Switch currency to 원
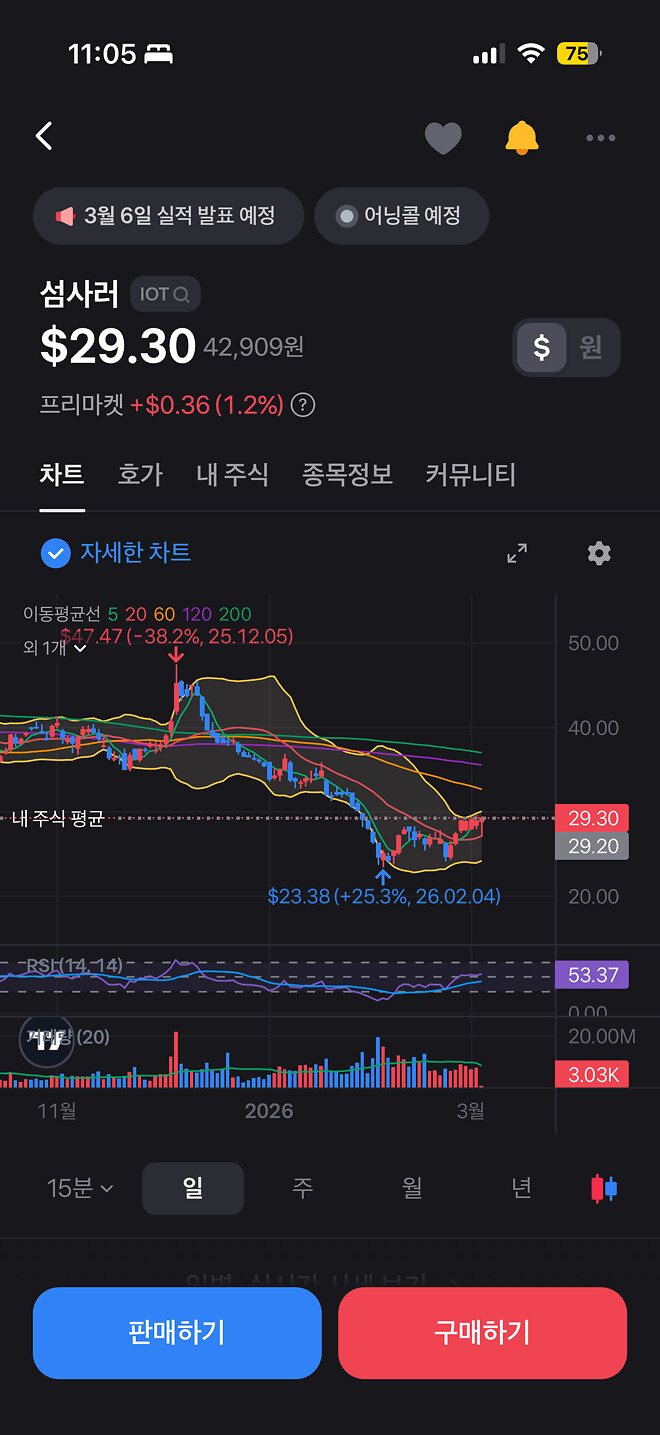Viewport: 660px width, 1435px height. click(591, 348)
